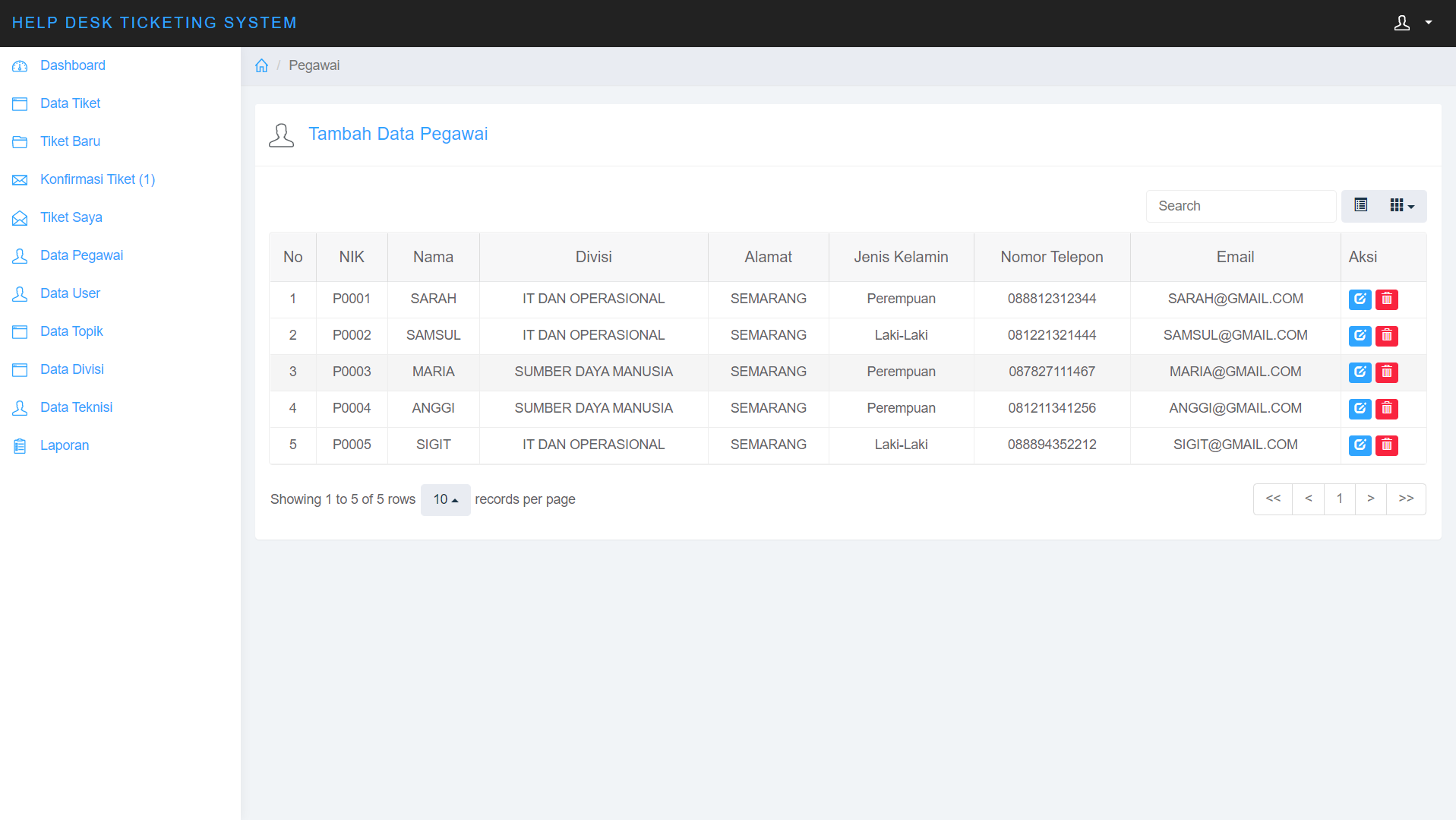
Task: Open the columns visibility dropdown
Action: tap(1401, 206)
